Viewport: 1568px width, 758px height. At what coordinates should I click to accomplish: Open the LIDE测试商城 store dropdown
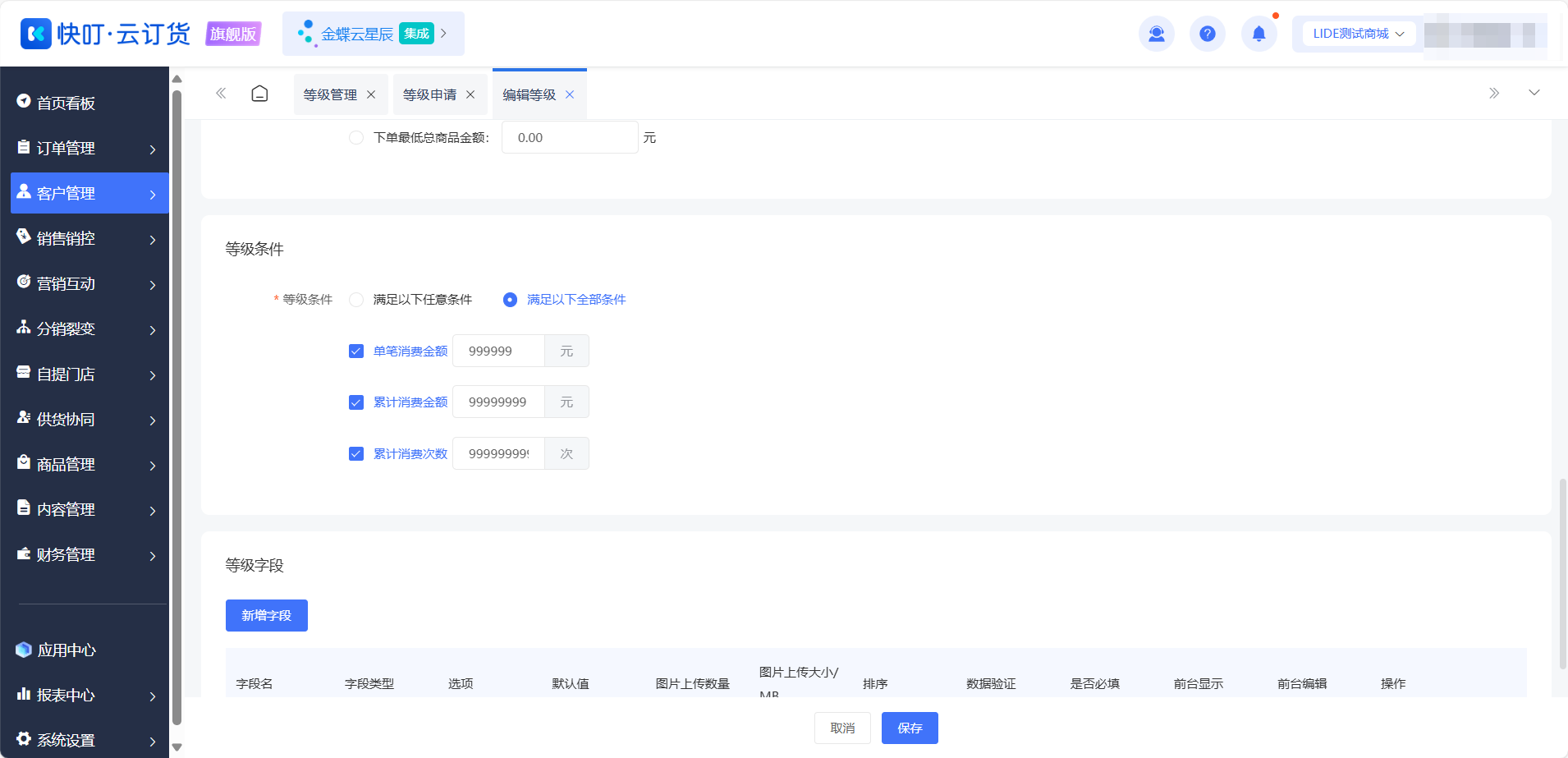tap(1359, 34)
